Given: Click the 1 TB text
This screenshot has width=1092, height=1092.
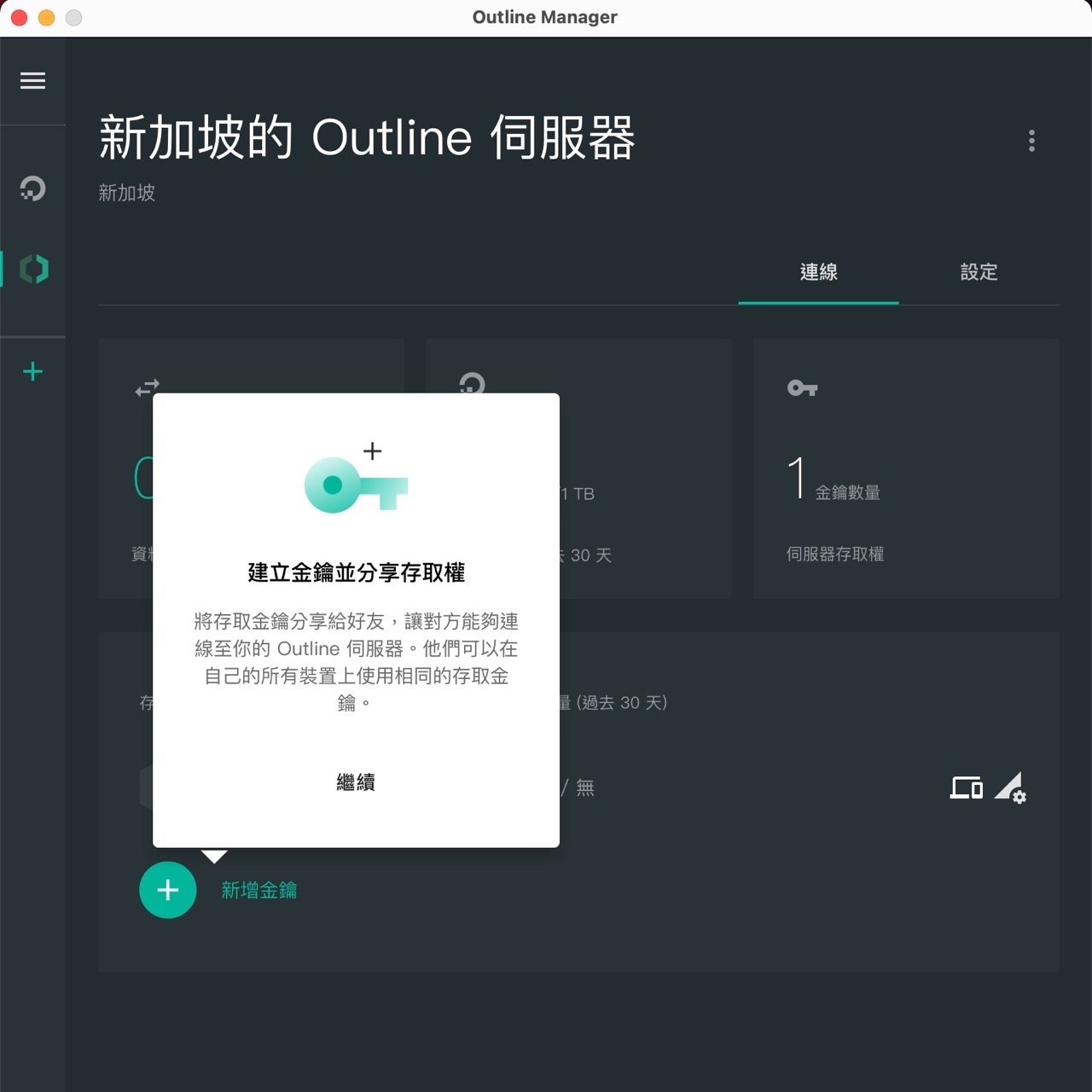Looking at the screenshot, I should [578, 494].
